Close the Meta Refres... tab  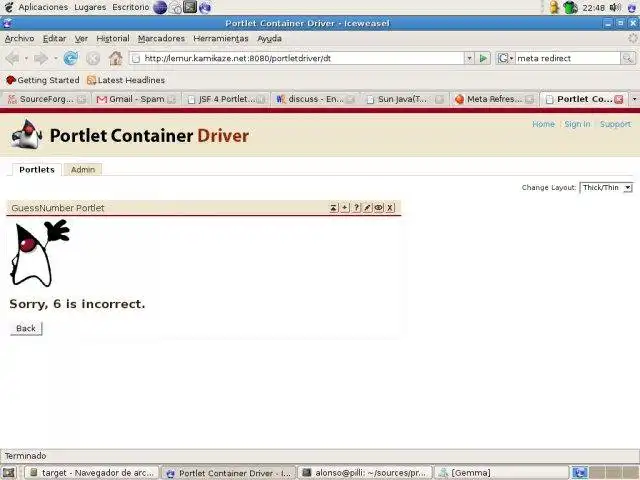pos(529,99)
